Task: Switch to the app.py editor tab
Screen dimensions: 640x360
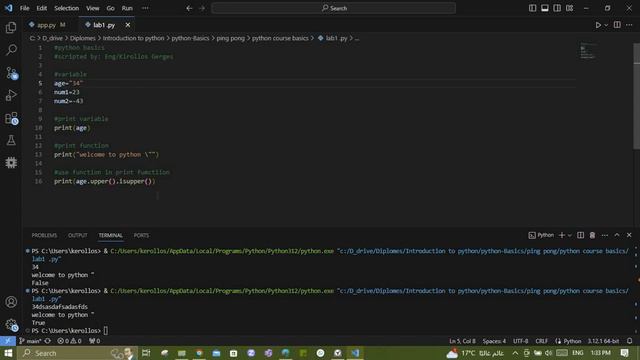Action: pos(47,25)
